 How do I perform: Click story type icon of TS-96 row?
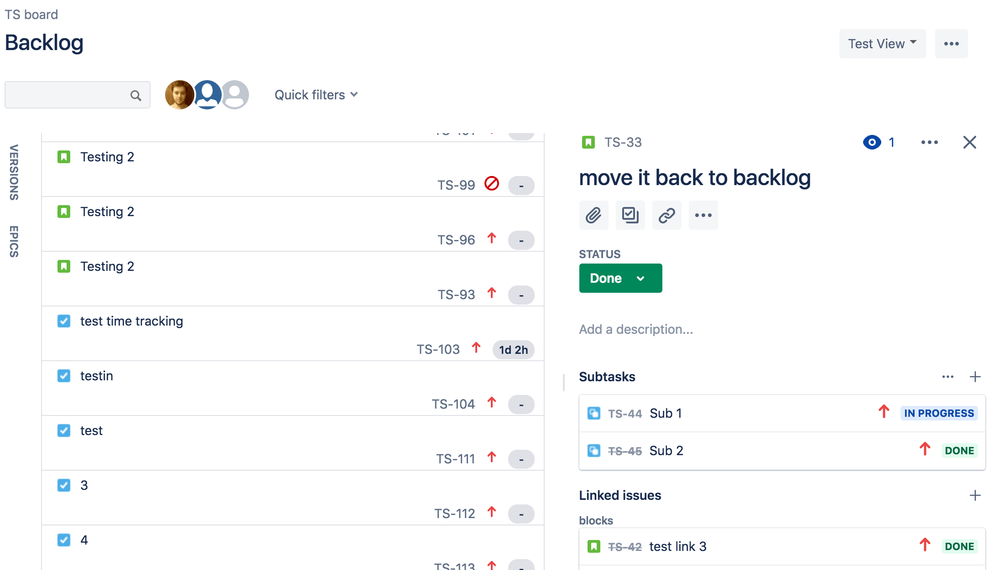[64, 211]
